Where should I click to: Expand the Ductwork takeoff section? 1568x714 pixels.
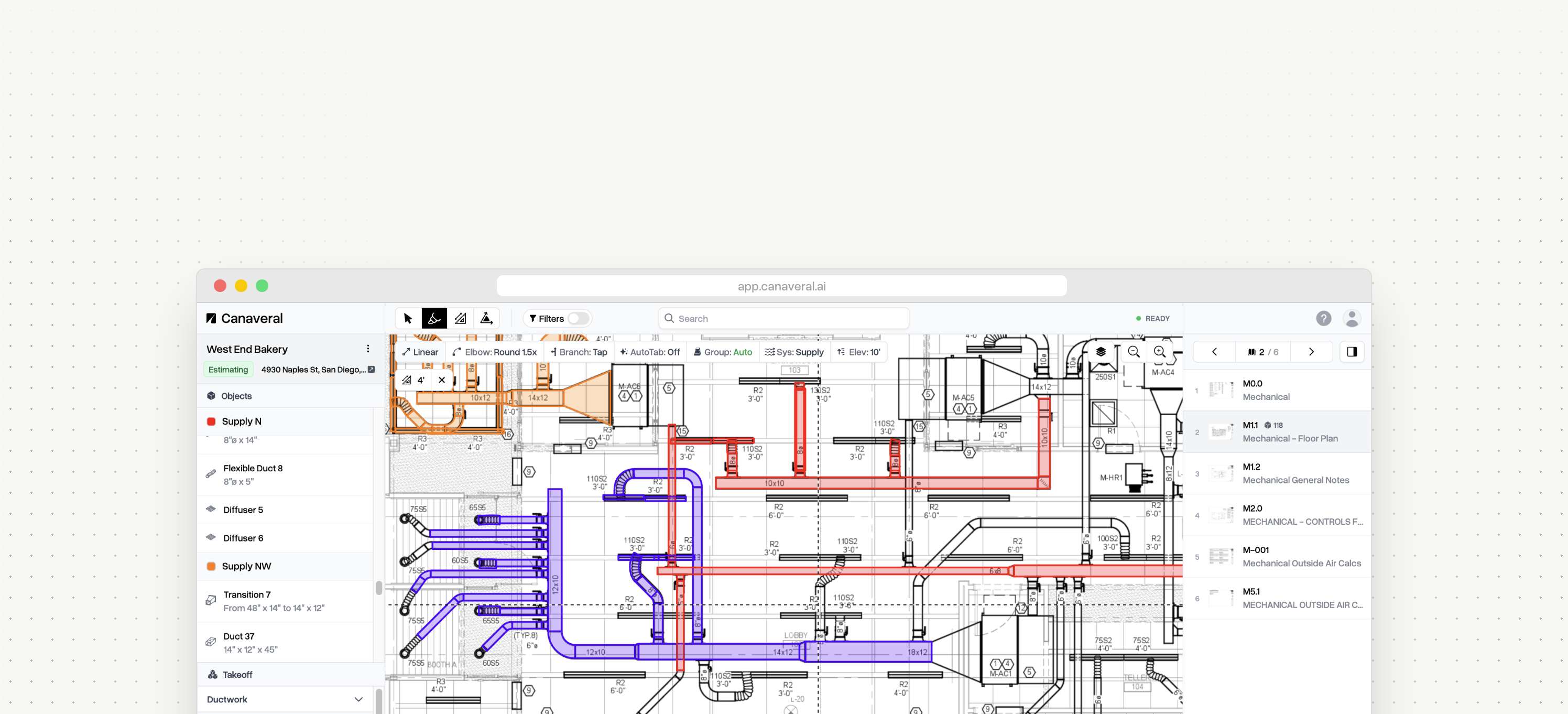click(x=358, y=699)
